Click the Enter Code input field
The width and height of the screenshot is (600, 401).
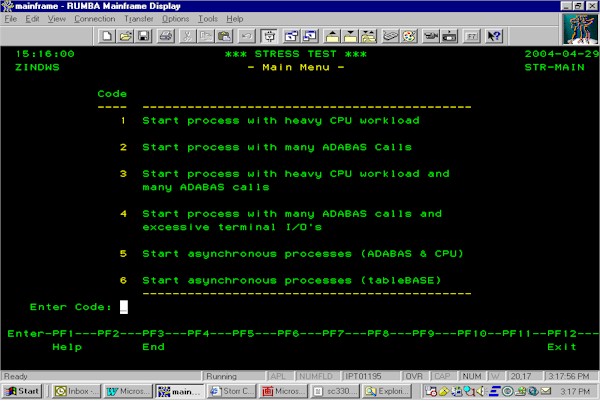[x=124, y=307]
